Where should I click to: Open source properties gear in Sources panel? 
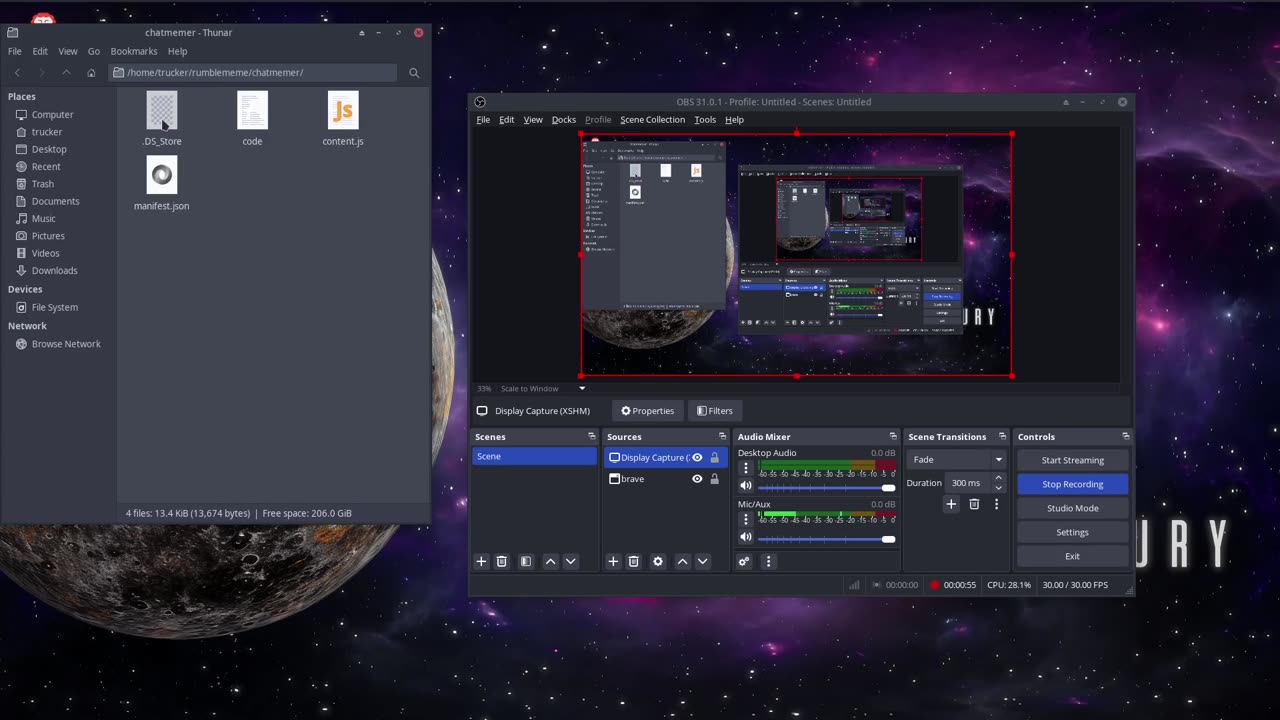click(658, 562)
